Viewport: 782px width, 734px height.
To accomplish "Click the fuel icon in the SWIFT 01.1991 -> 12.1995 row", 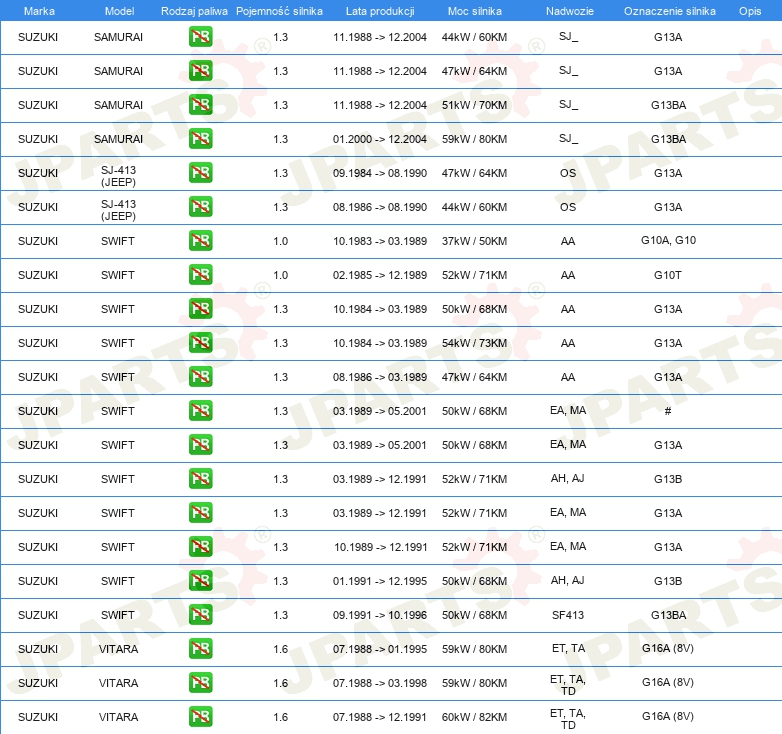I will point(200,580).
